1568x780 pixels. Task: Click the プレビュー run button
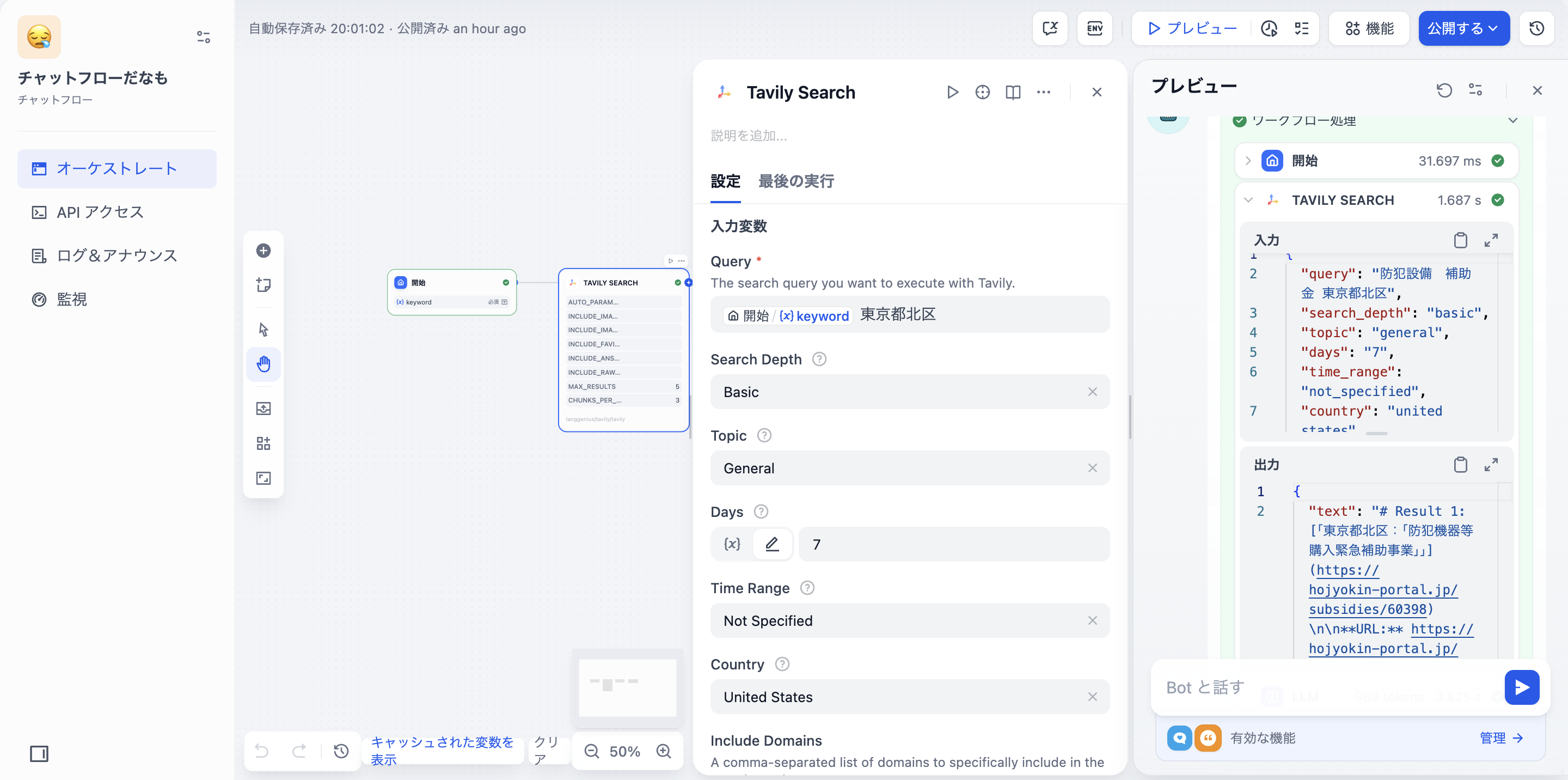[x=1192, y=28]
